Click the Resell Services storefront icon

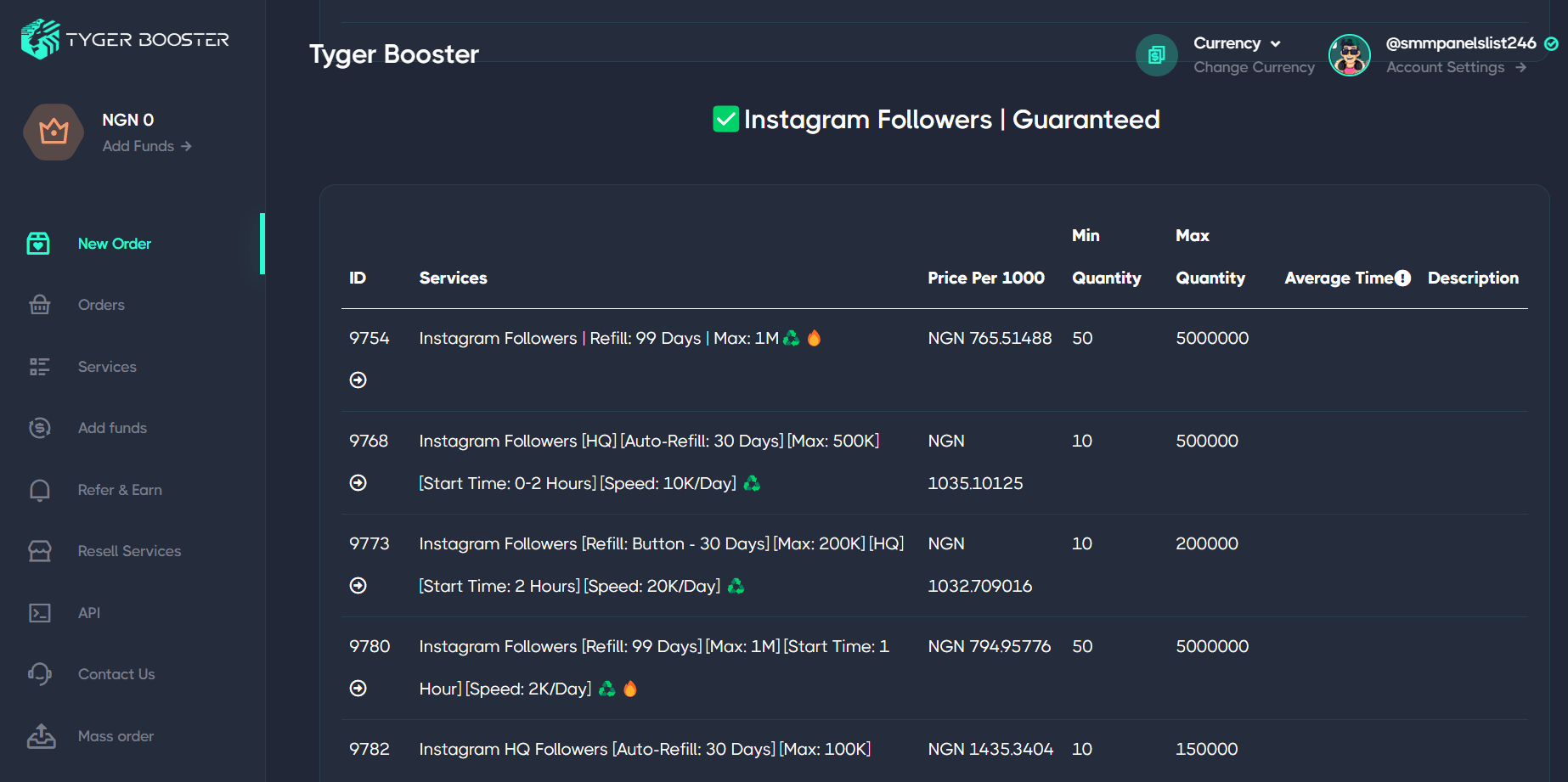click(x=40, y=551)
